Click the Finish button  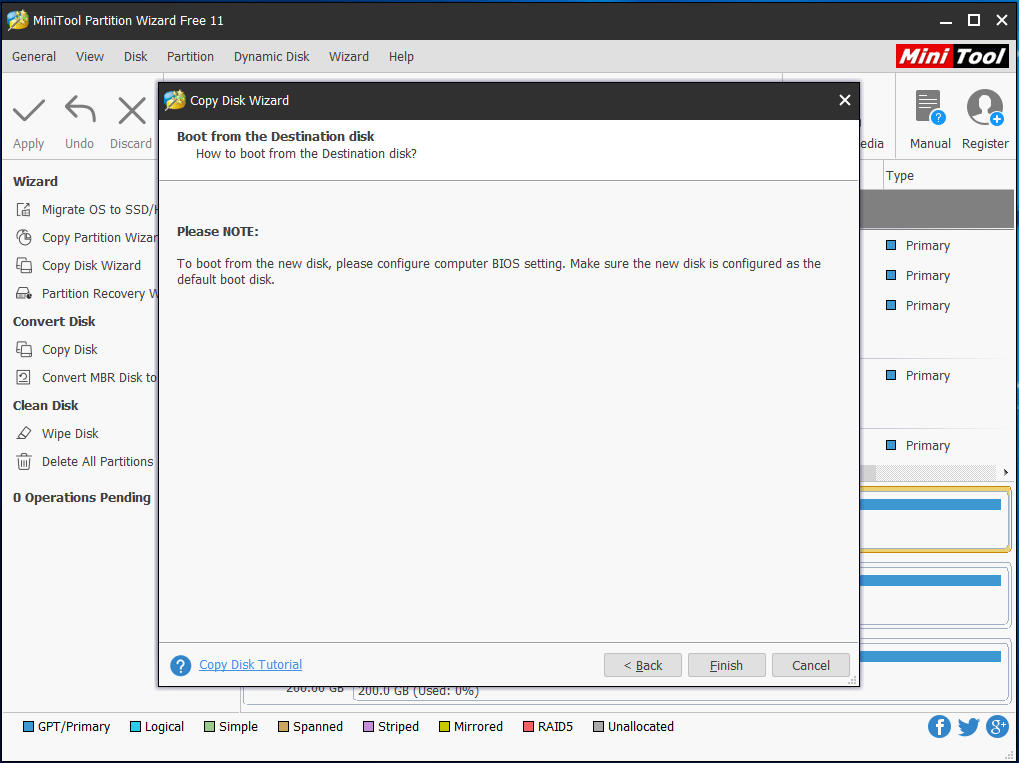tap(727, 665)
